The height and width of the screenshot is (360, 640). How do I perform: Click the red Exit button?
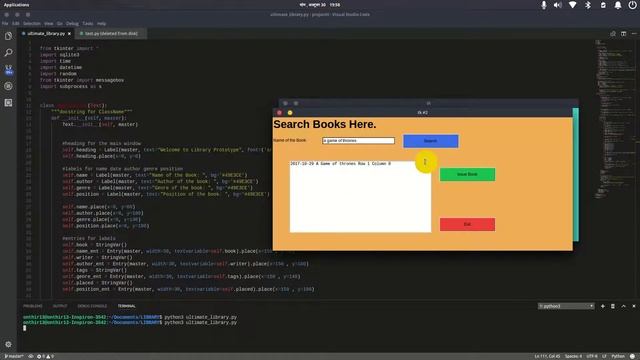pos(467,224)
